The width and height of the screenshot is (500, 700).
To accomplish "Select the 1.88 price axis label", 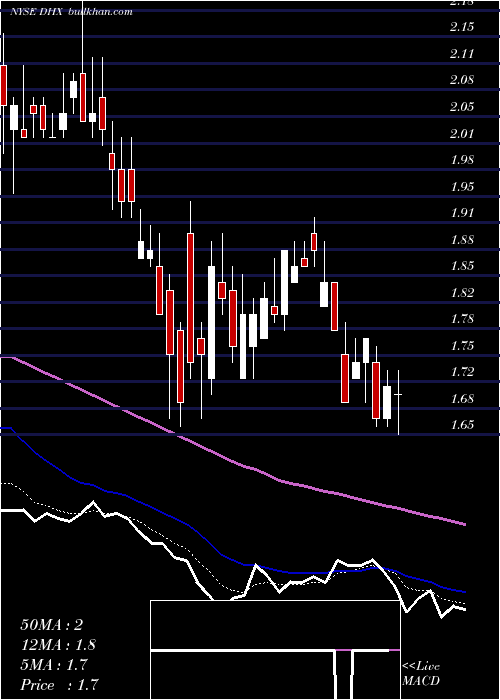I will click(x=462, y=240).
